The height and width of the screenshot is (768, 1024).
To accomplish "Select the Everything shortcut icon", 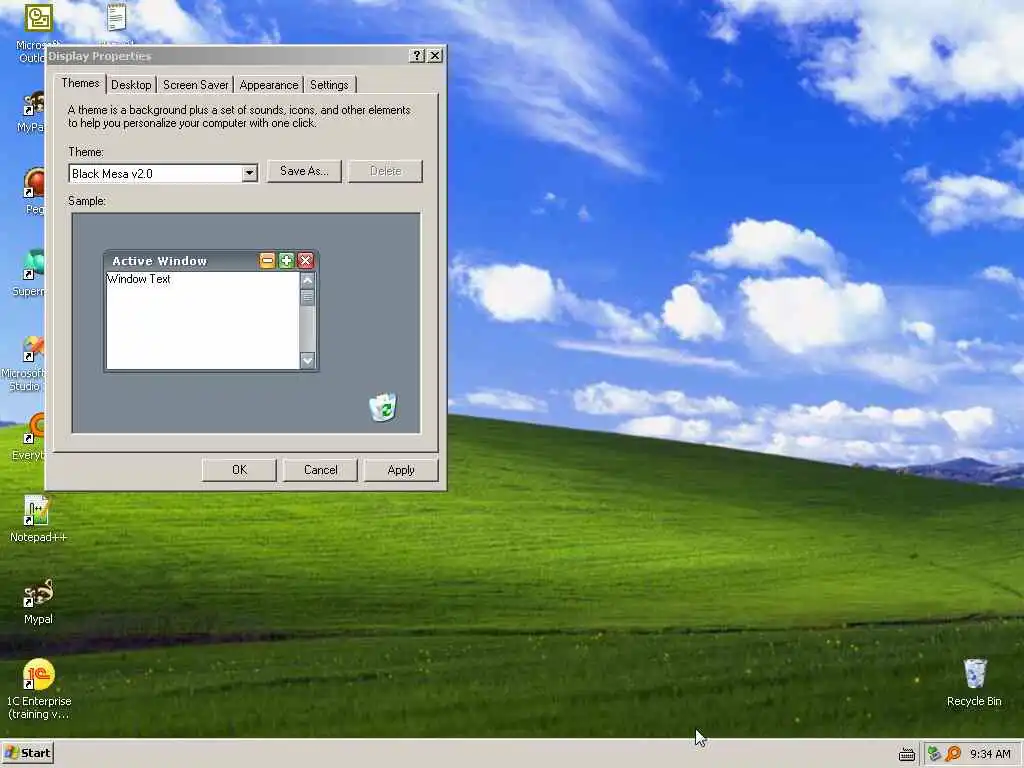I will coord(34,429).
